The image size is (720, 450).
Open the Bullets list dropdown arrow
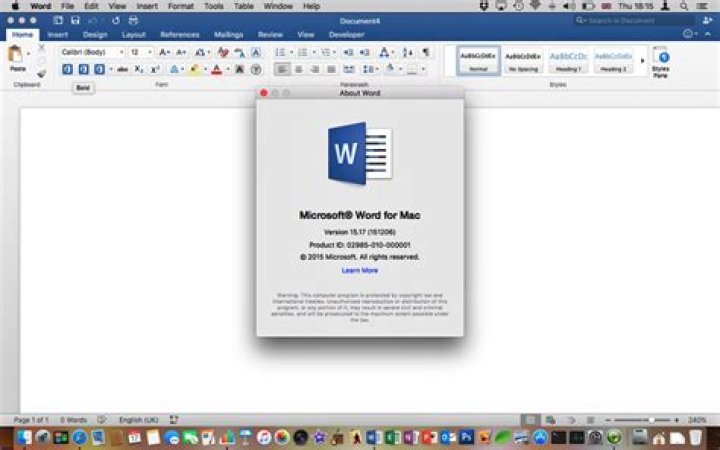pos(291,52)
